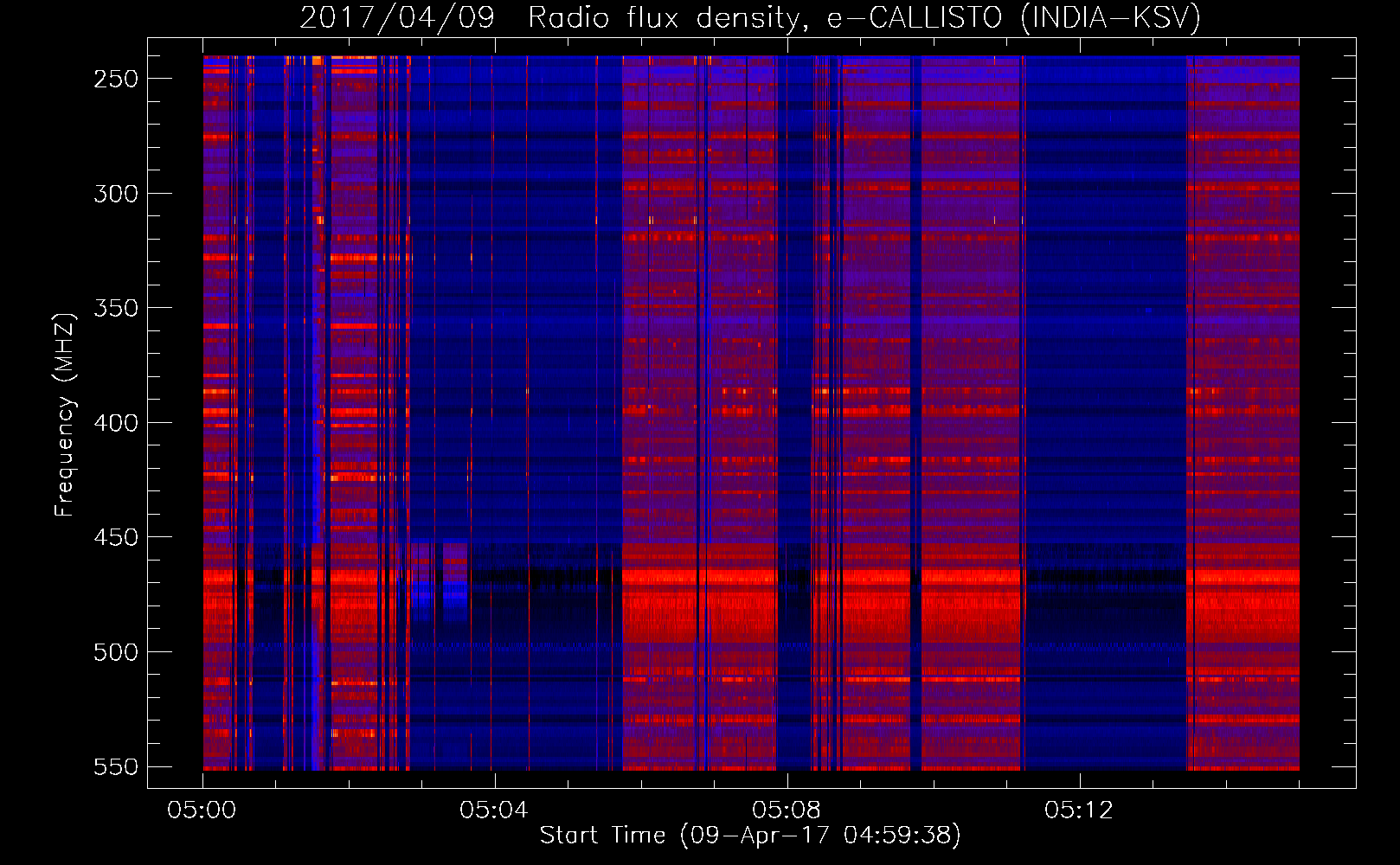Click the 05:08 time tick label
This screenshot has height=865, width=1400.
coord(787,811)
